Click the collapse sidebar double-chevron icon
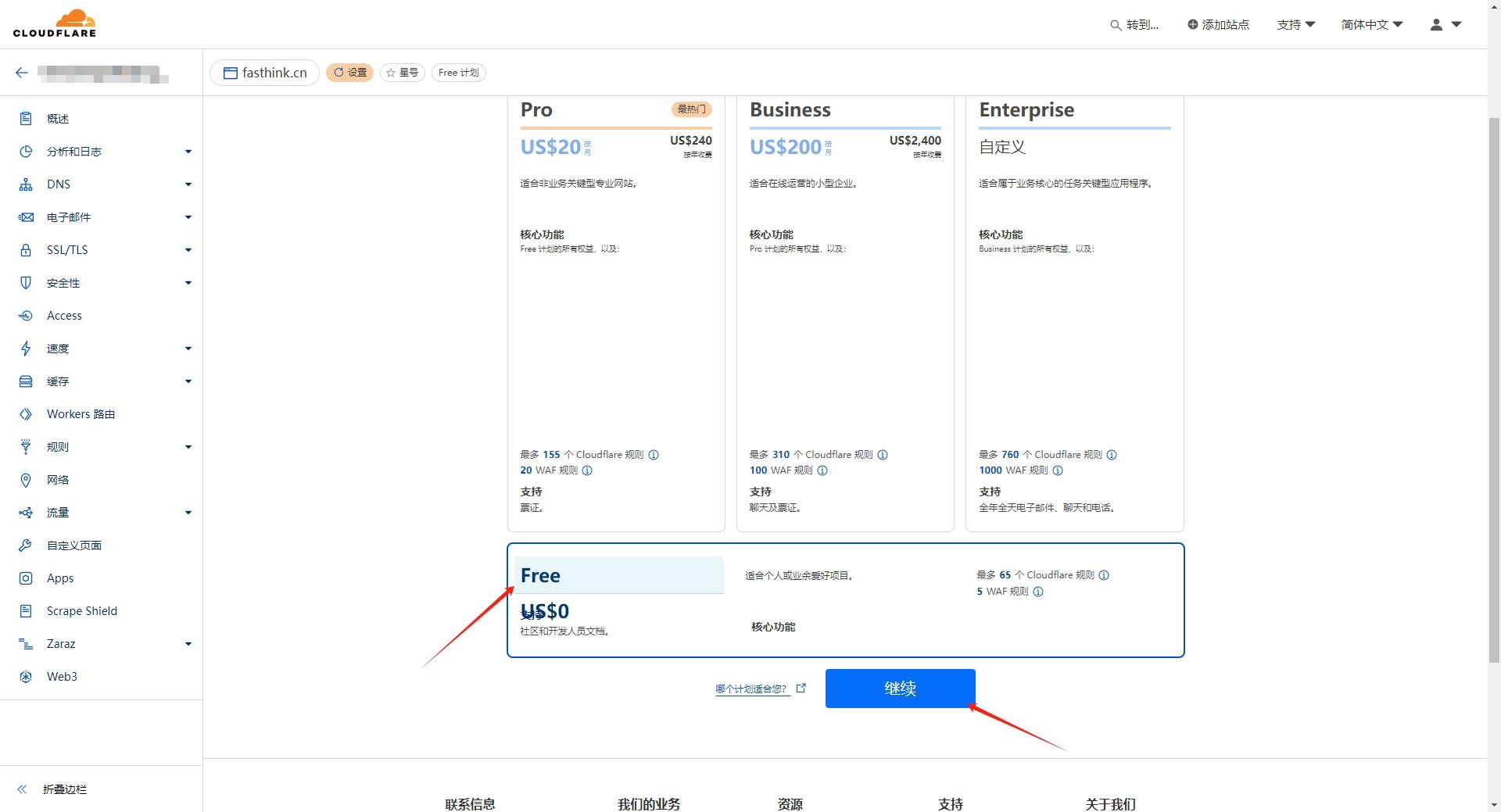Image resolution: width=1501 pixels, height=812 pixels. (22, 789)
